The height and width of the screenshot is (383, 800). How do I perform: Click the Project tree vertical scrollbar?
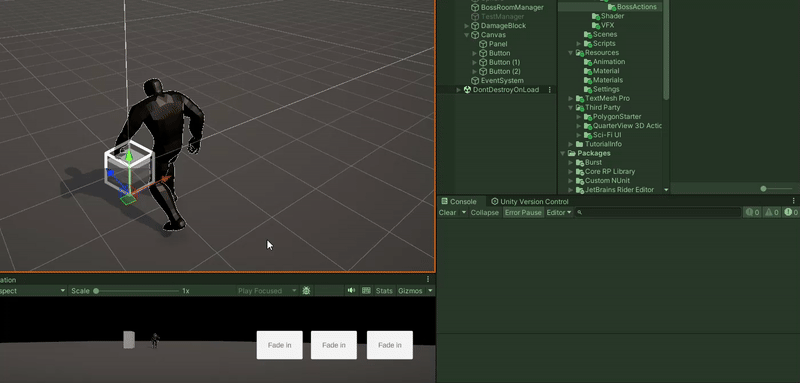click(x=666, y=50)
